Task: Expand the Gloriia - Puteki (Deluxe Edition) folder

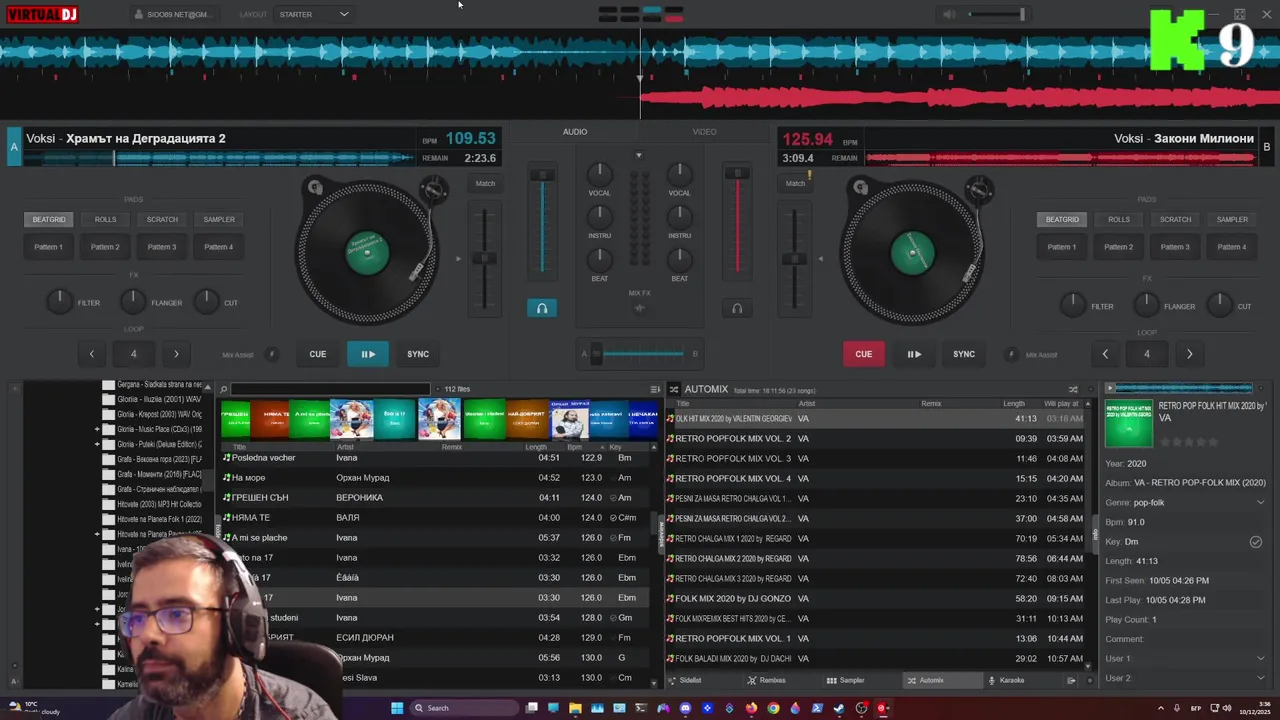Action: pyautogui.click(x=97, y=444)
